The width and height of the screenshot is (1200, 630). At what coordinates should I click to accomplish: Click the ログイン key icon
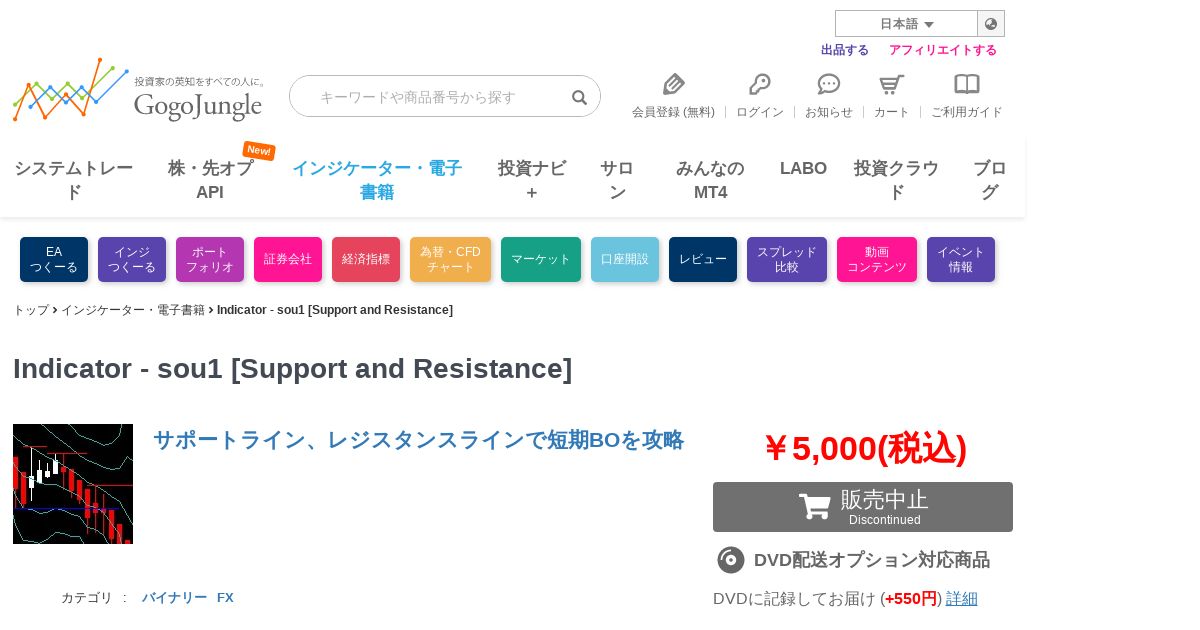click(x=760, y=84)
